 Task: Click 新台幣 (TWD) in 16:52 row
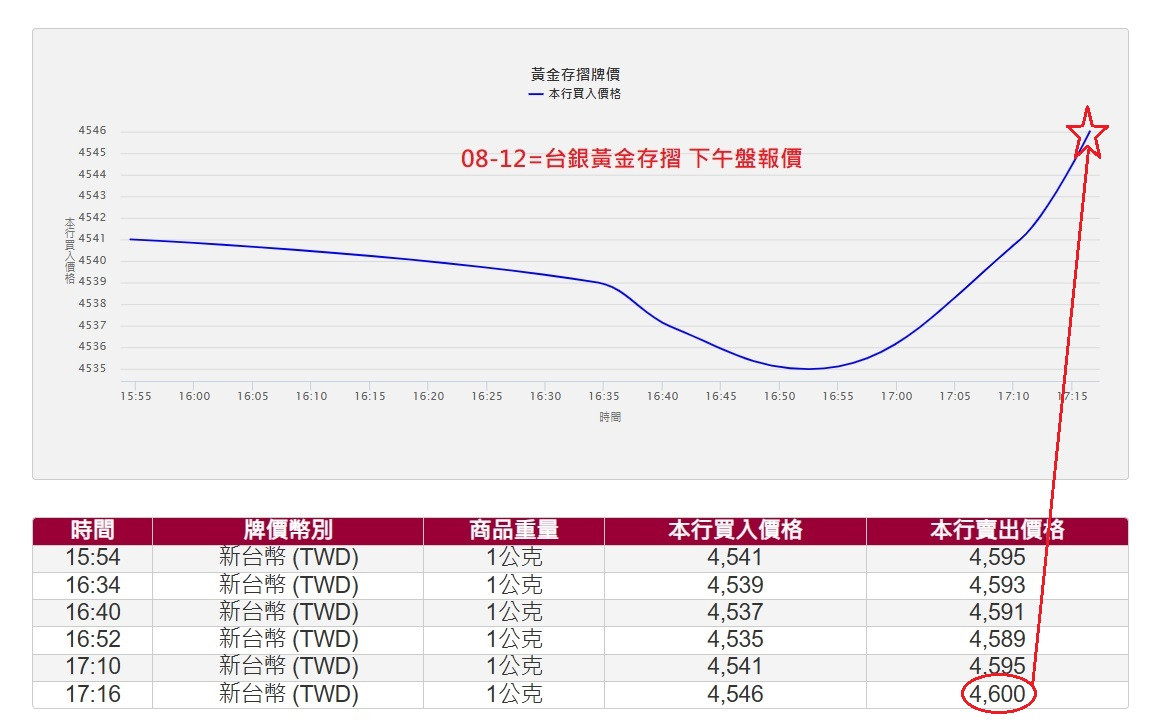289,639
